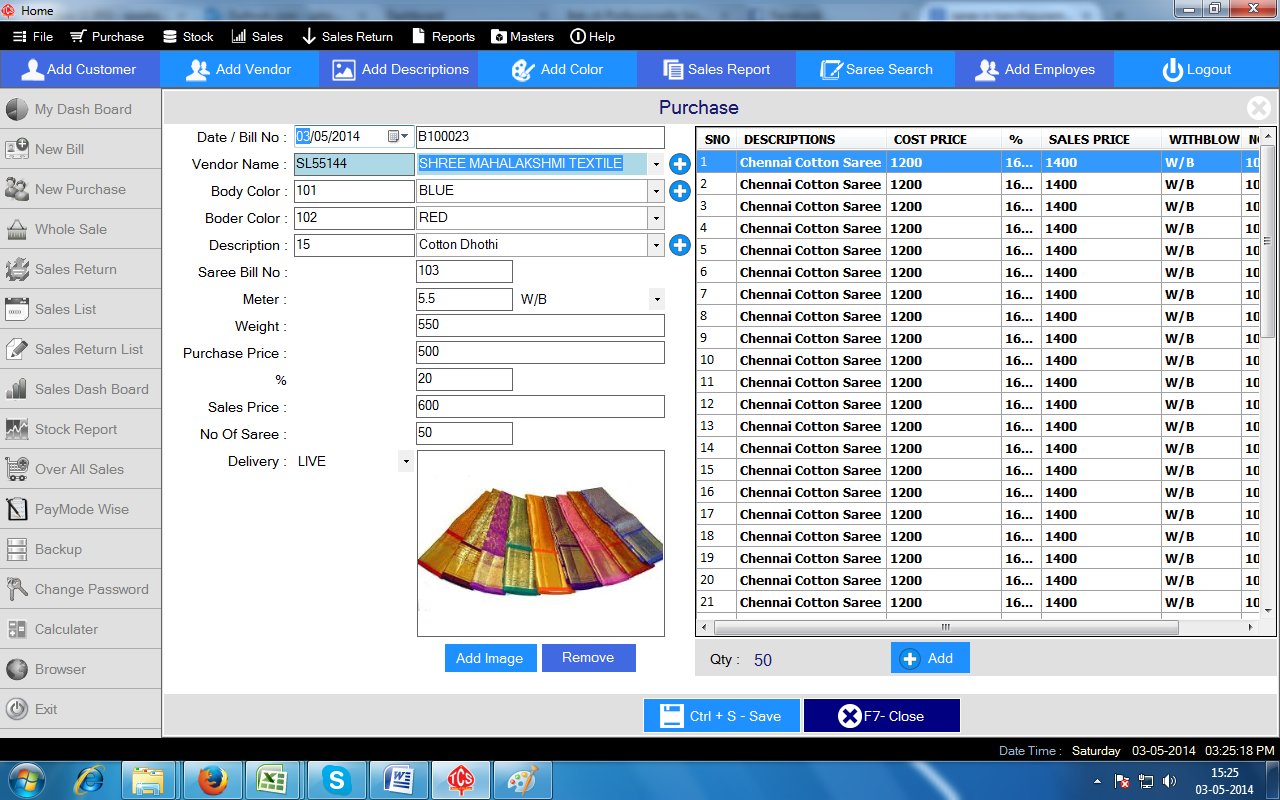Click the plus icon next to Description
Viewport: 1280px width, 800px height.
click(680, 245)
